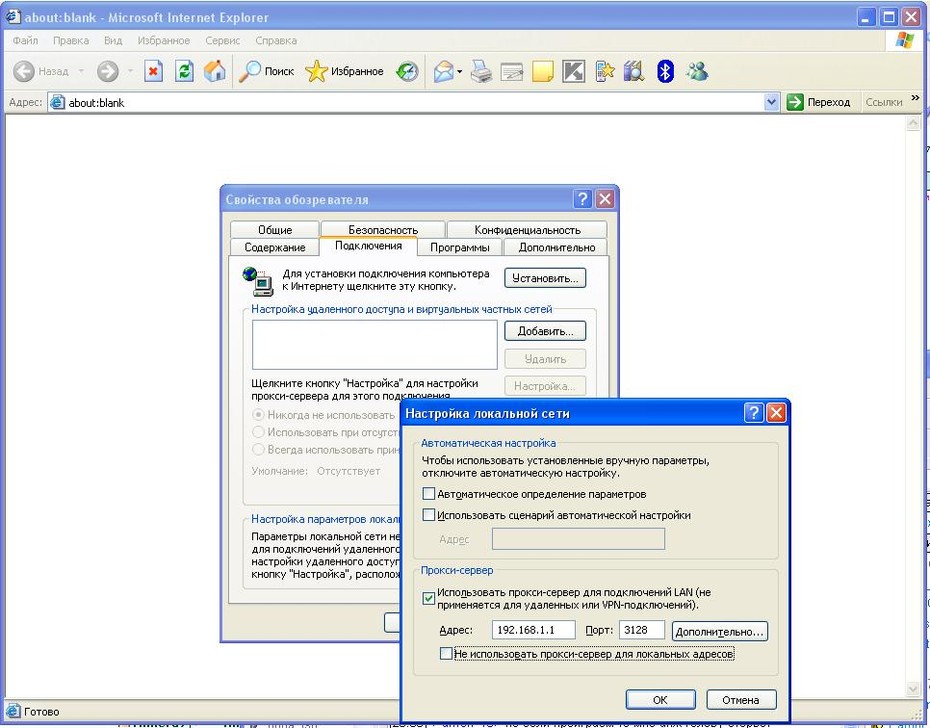Click Отмена in LAN settings dialog
This screenshot has height=728, width=930.
click(741, 700)
